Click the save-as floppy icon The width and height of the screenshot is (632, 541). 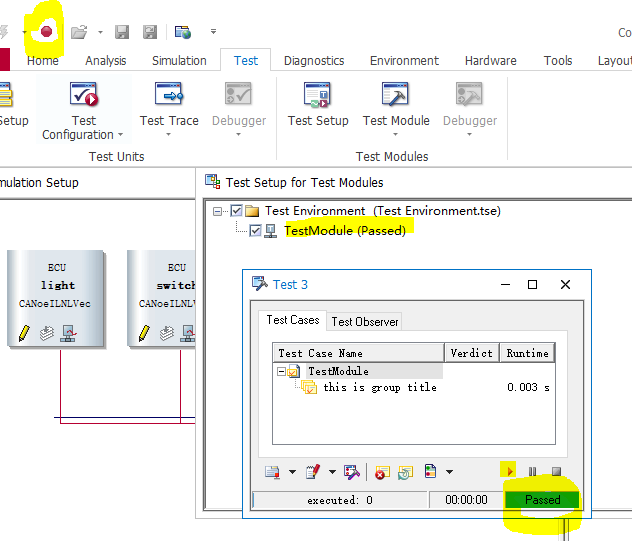(x=150, y=32)
